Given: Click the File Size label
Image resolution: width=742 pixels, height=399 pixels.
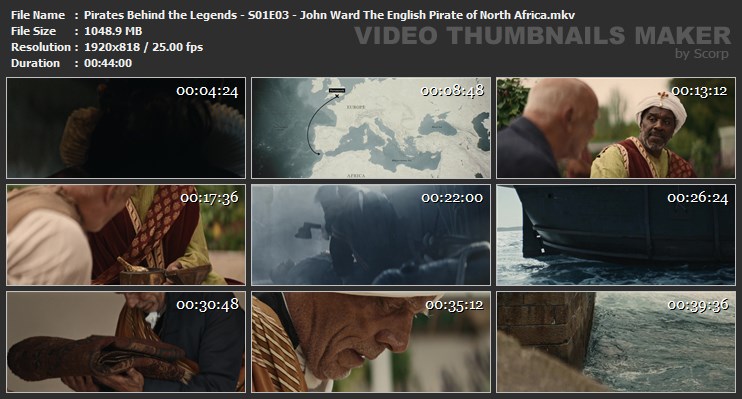Looking at the screenshot, I should [33, 31].
